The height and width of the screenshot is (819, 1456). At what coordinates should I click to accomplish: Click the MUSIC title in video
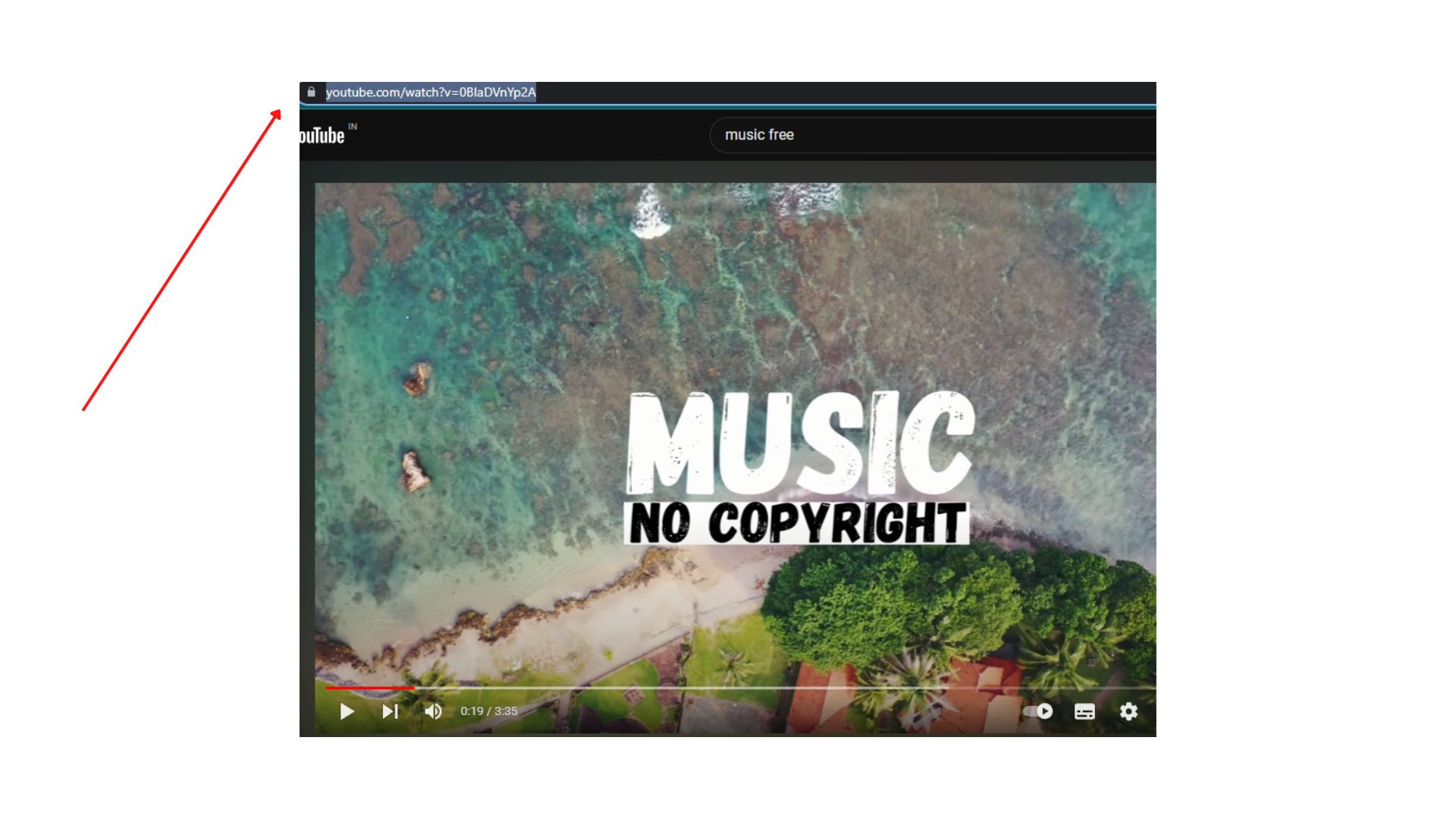coord(800,444)
